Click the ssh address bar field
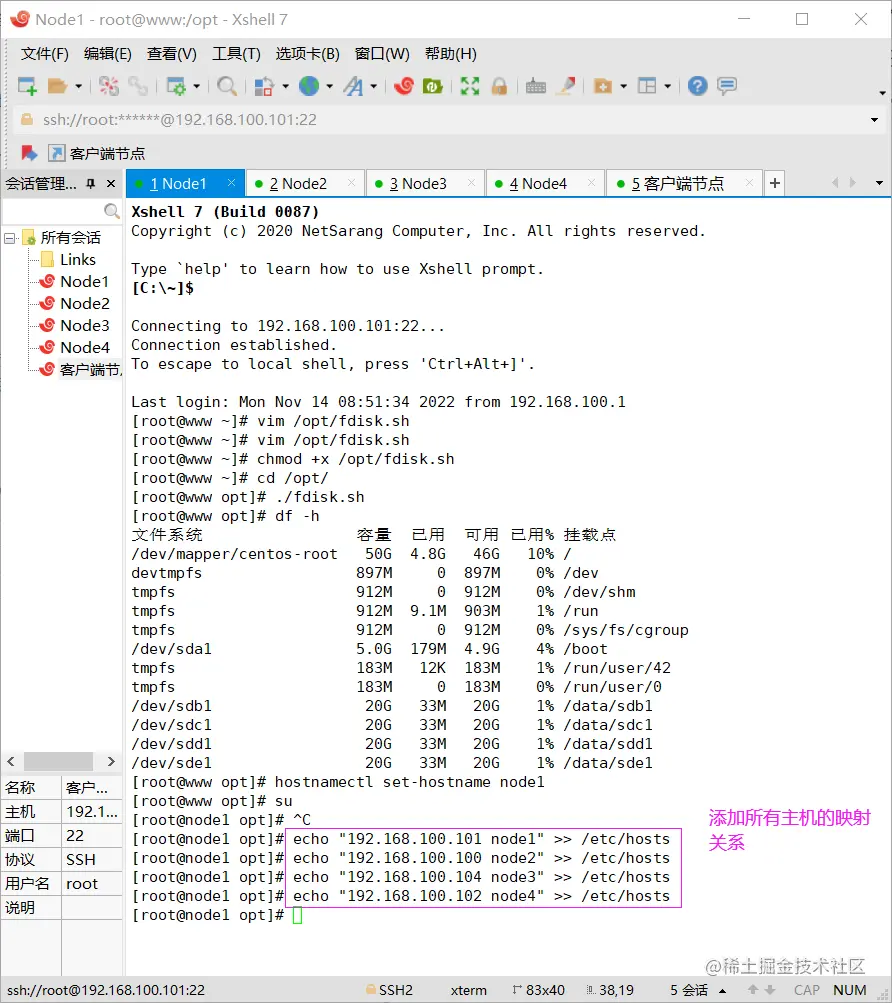Image resolution: width=892 pixels, height=1003 pixels. (x=448, y=120)
